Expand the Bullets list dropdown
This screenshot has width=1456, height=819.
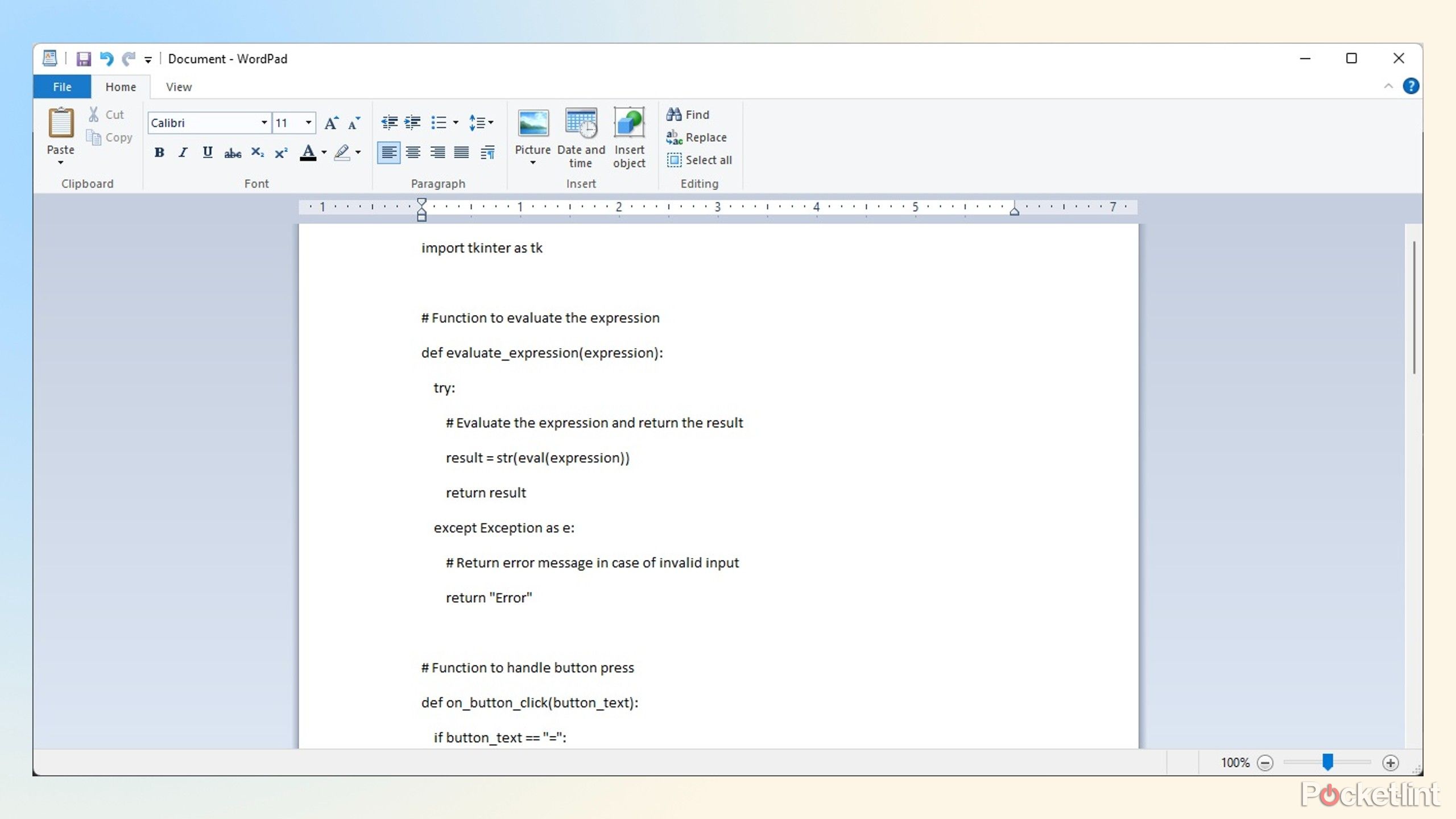click(456, 121)
